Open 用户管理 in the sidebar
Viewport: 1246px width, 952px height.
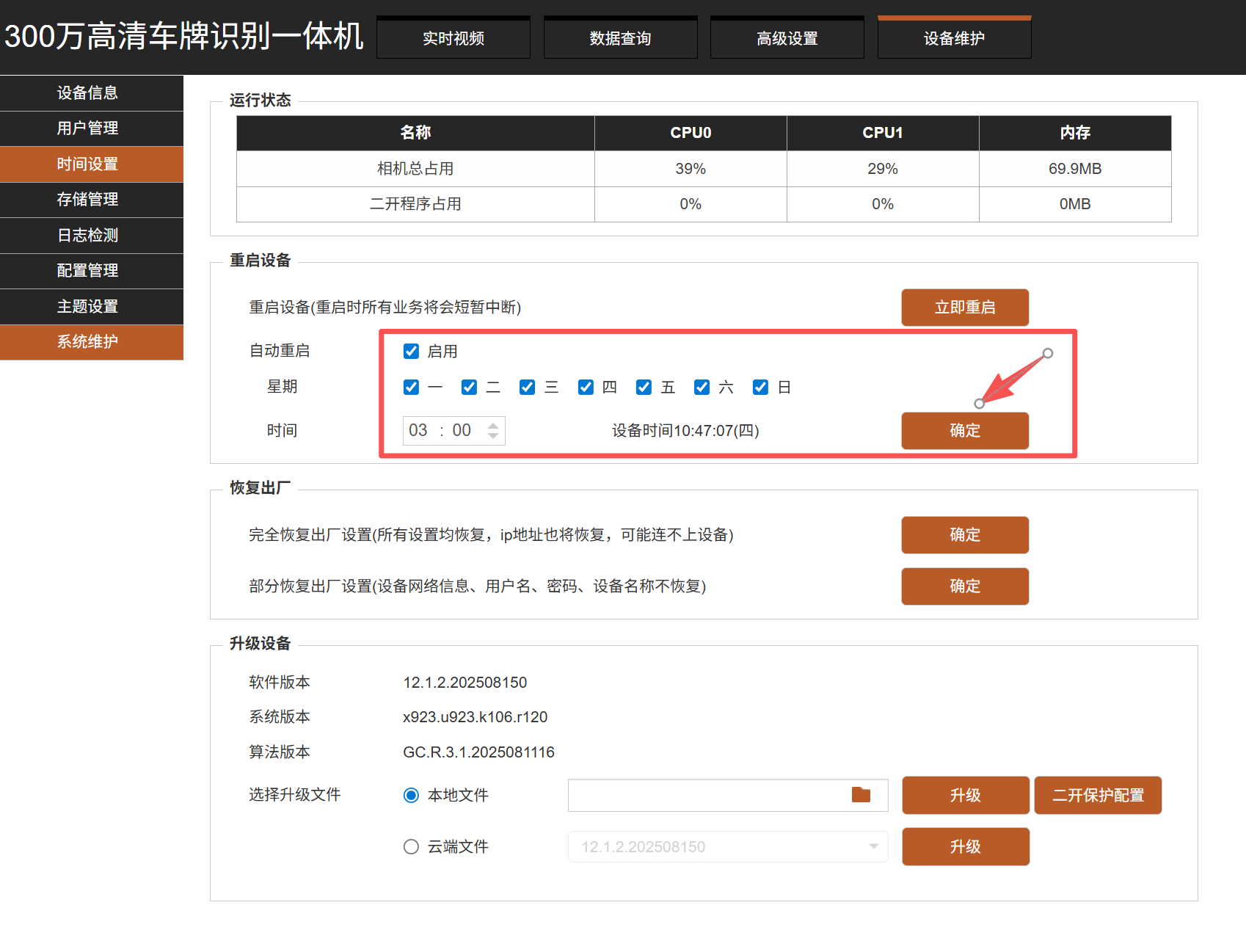pos(88,128)
